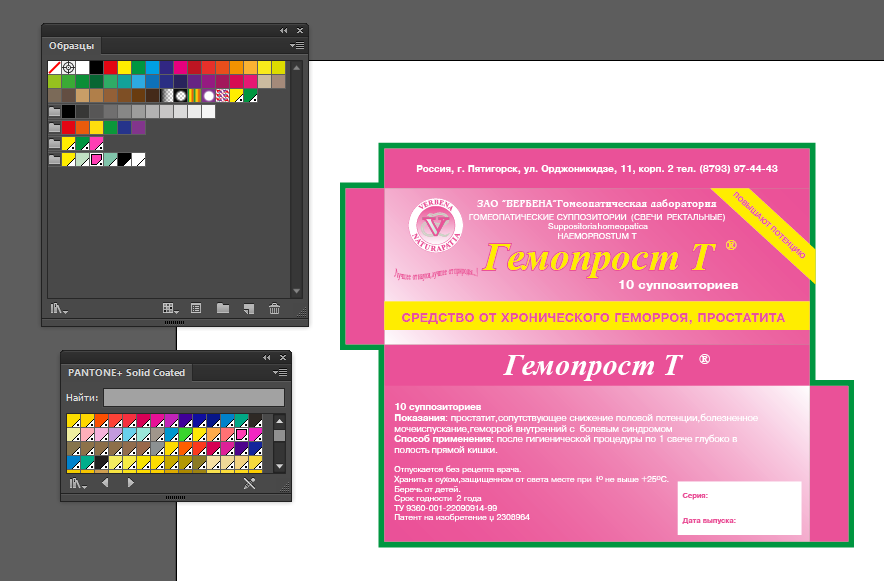The width and height of the screenshot is (884, 581).
Task: Apply the linear fade-to-transparent gradient swatch
Action: click(167, 96)
